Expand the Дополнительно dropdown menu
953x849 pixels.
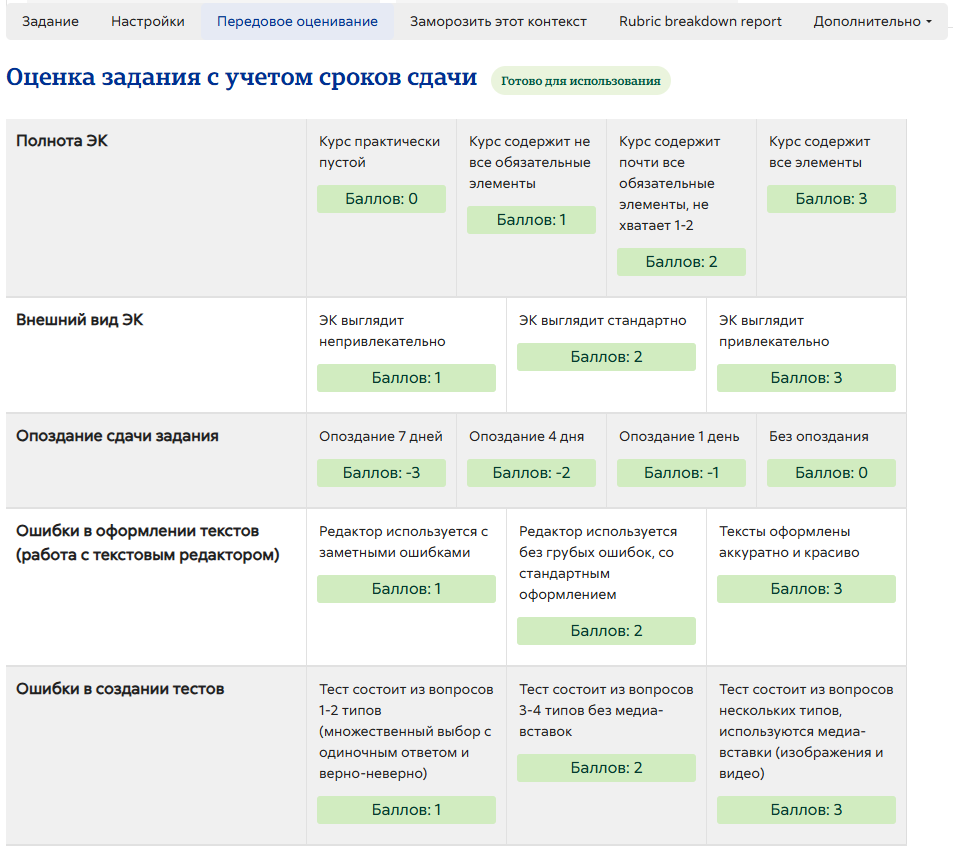coord(872,21)
